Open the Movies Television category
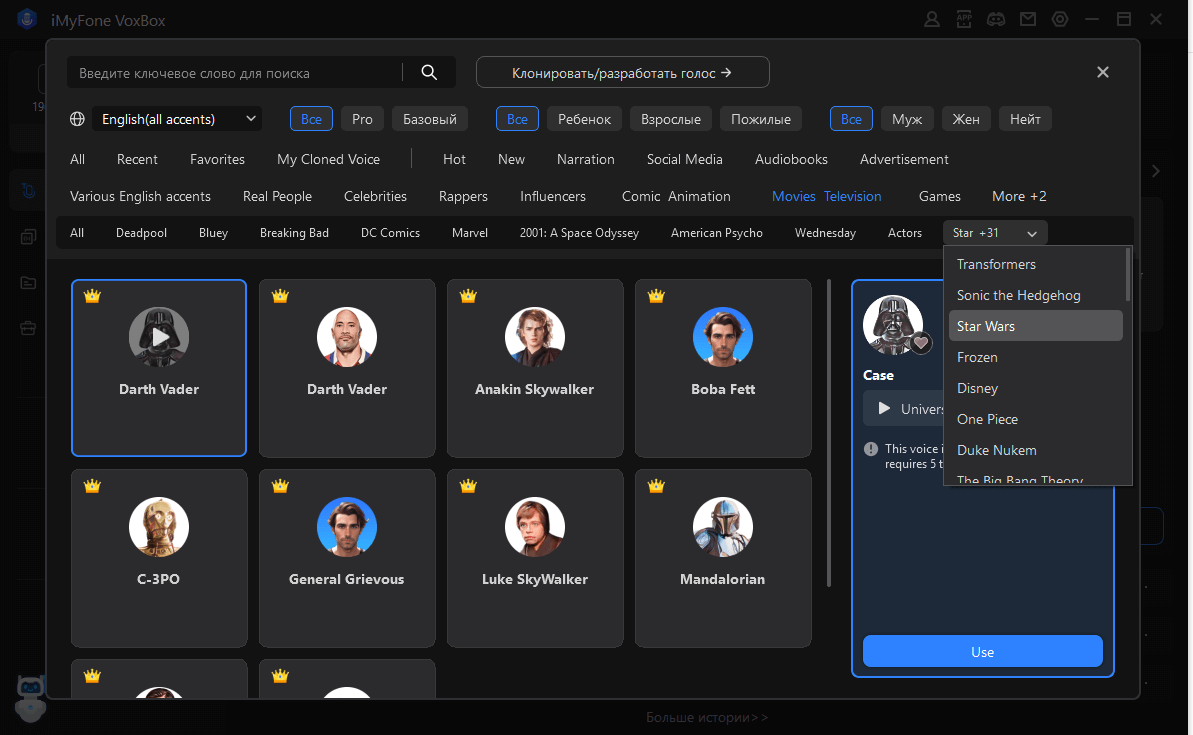 (x=826, y=196)
